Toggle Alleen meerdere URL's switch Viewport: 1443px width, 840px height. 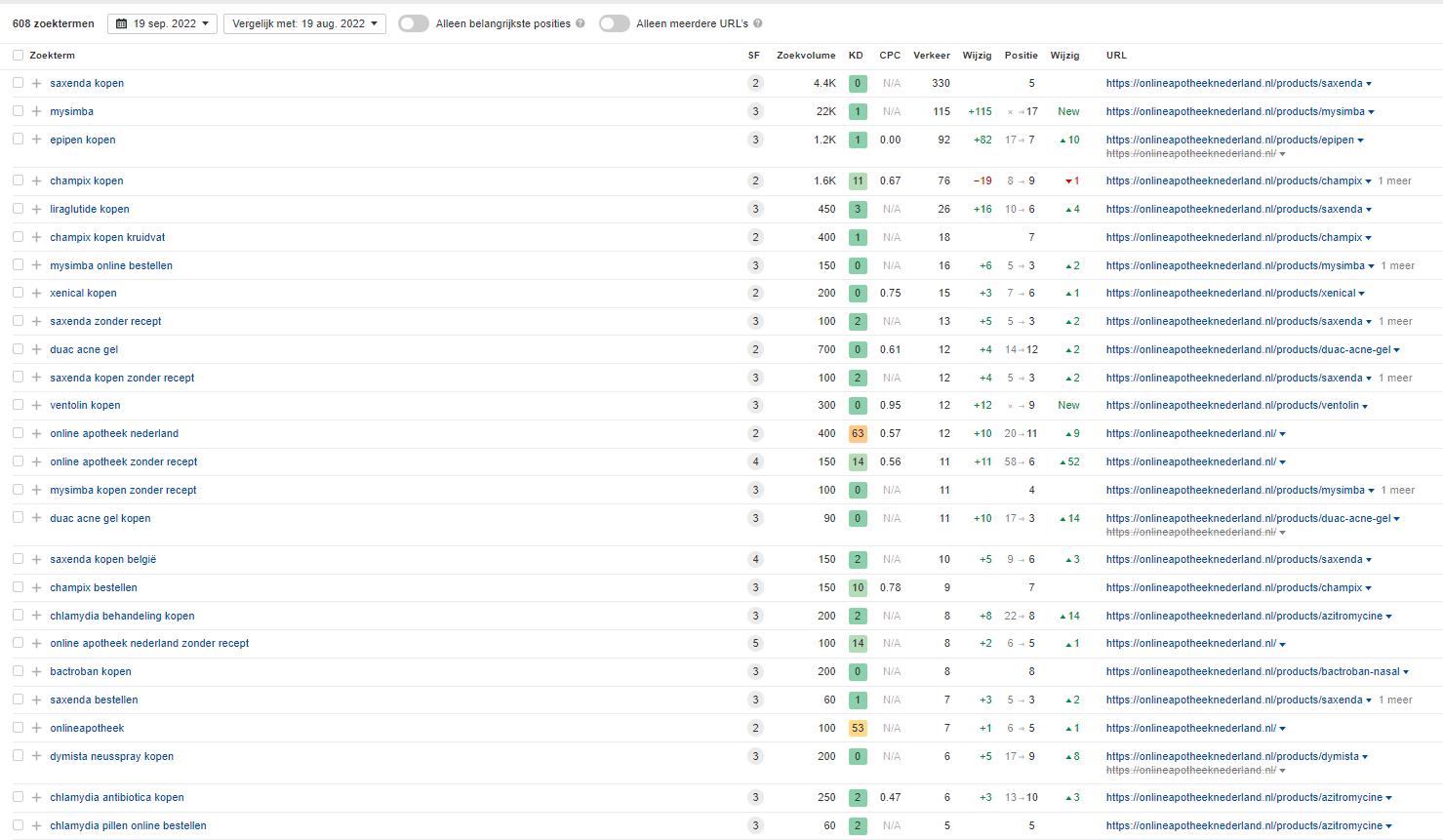click(x=615, y=23)
